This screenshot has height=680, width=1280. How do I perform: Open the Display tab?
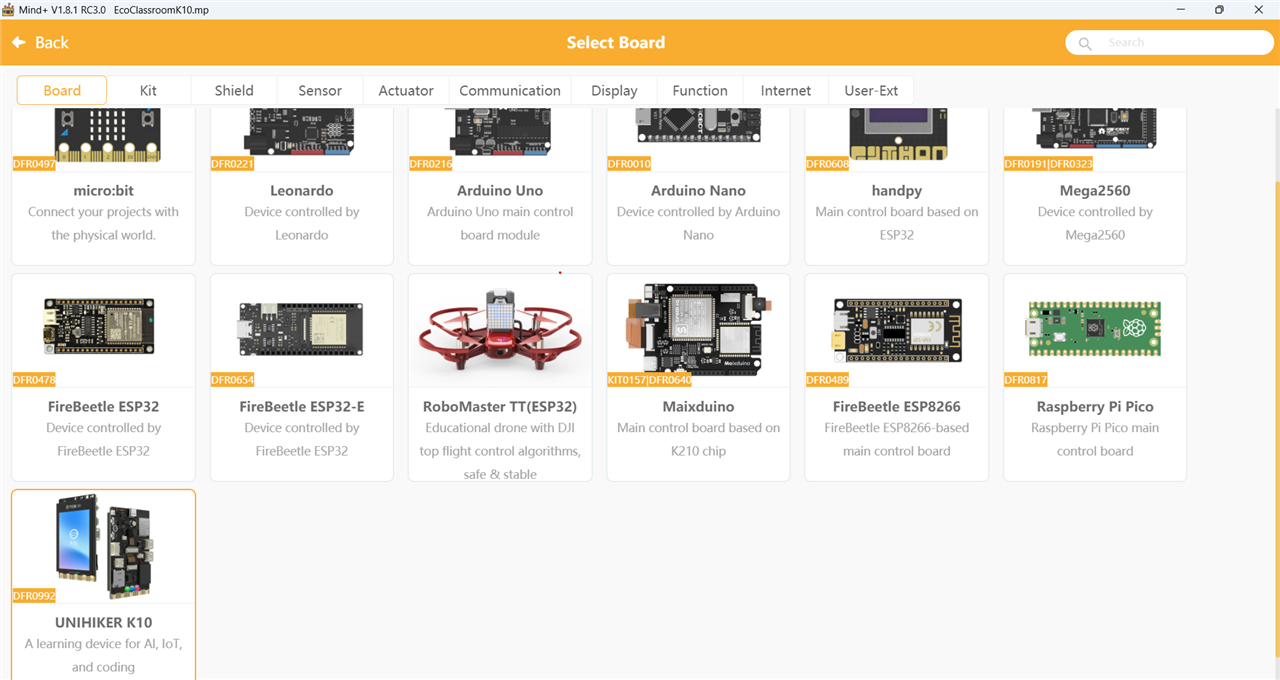[614, 90]
